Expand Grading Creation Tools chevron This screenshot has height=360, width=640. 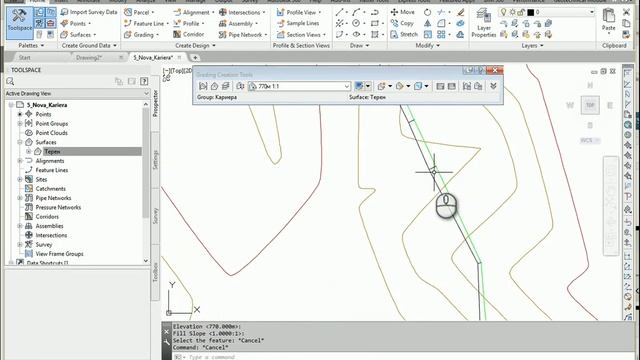[493, 86]
